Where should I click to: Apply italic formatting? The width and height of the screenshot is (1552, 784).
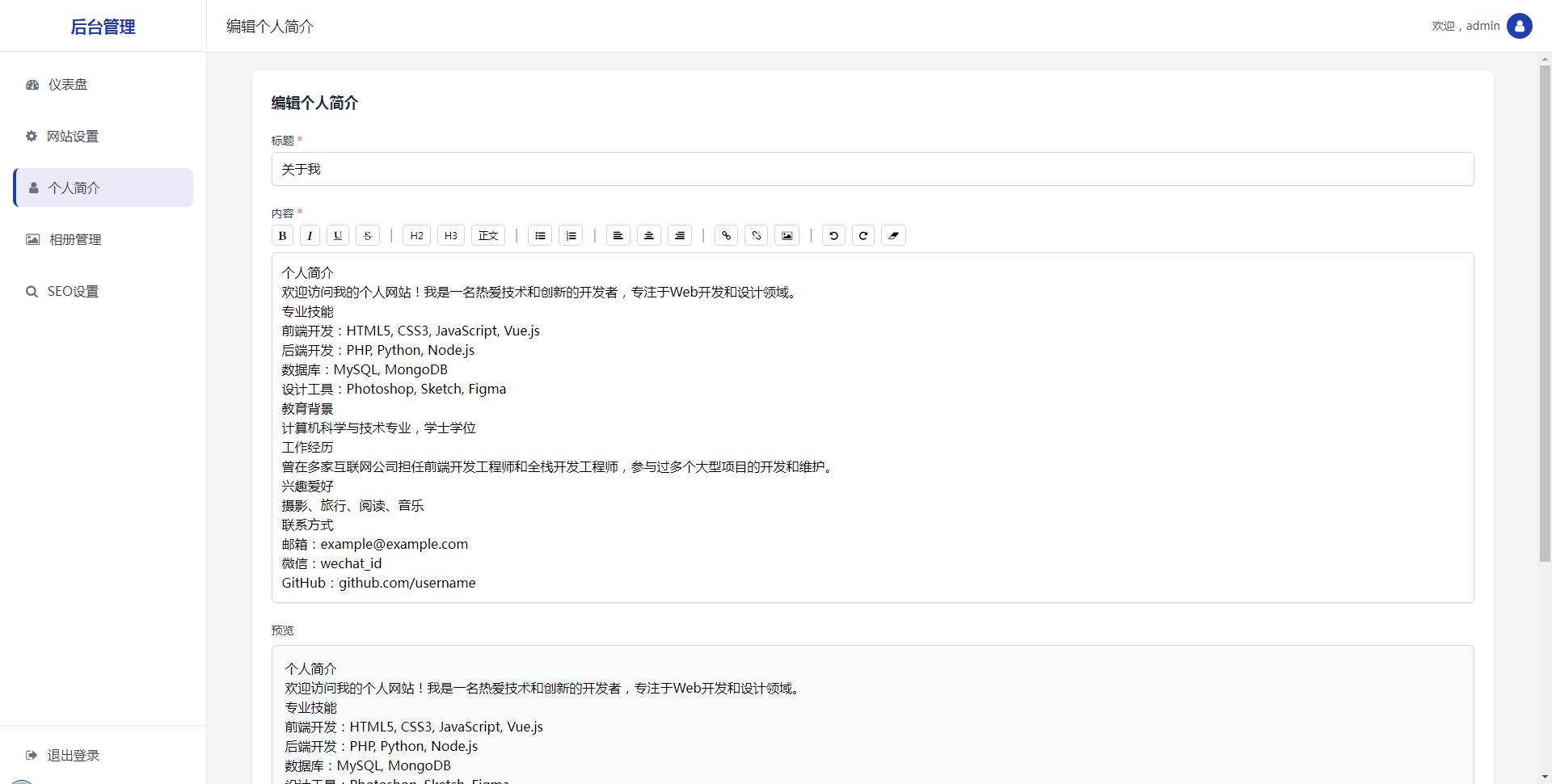(x=310, y=235)
